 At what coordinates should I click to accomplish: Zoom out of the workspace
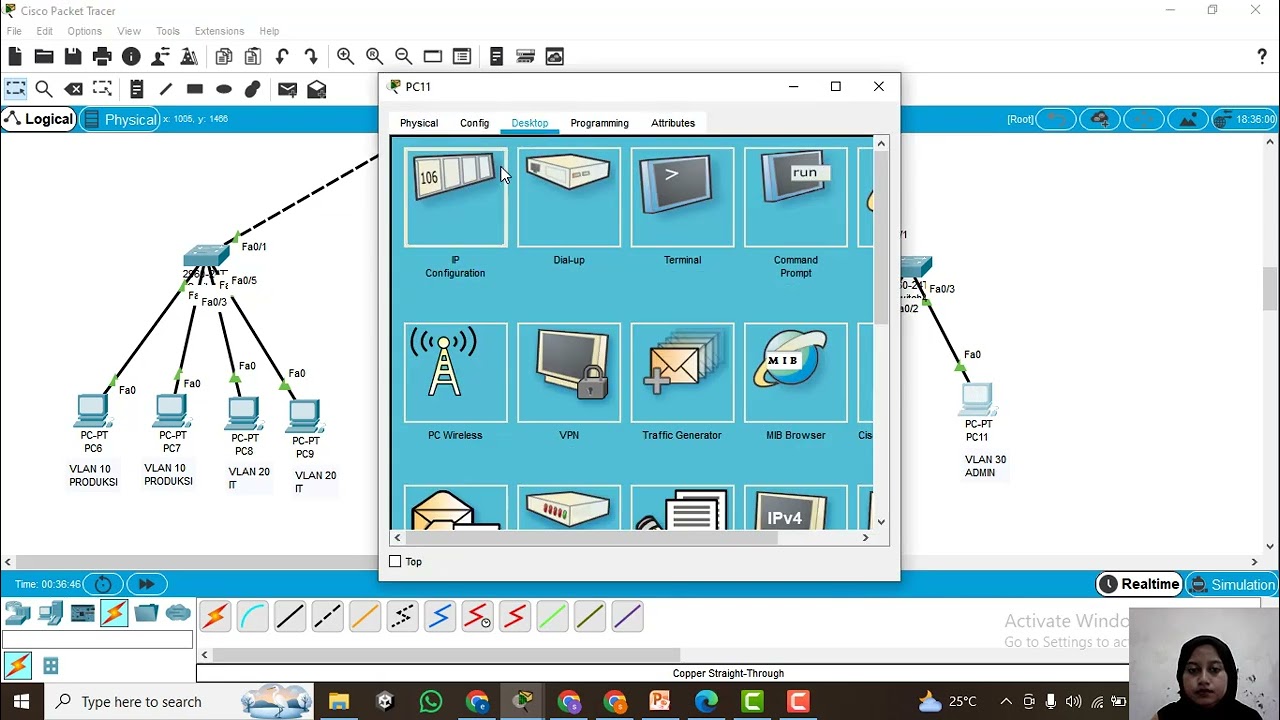pos(403,57)
